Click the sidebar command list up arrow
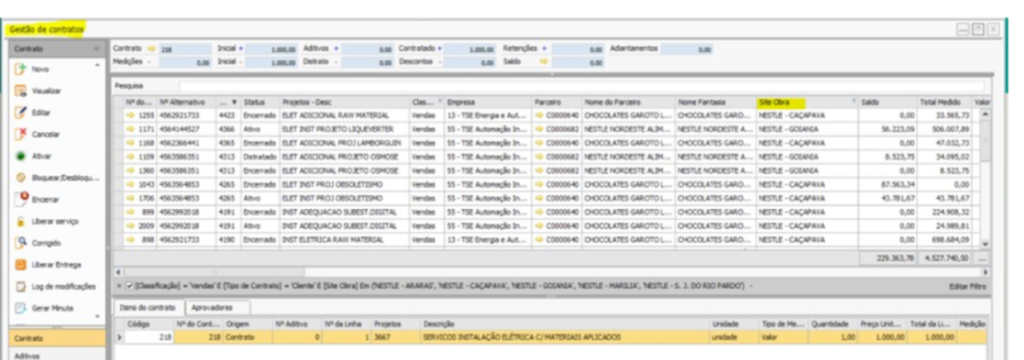 click(x=98, y=65)
